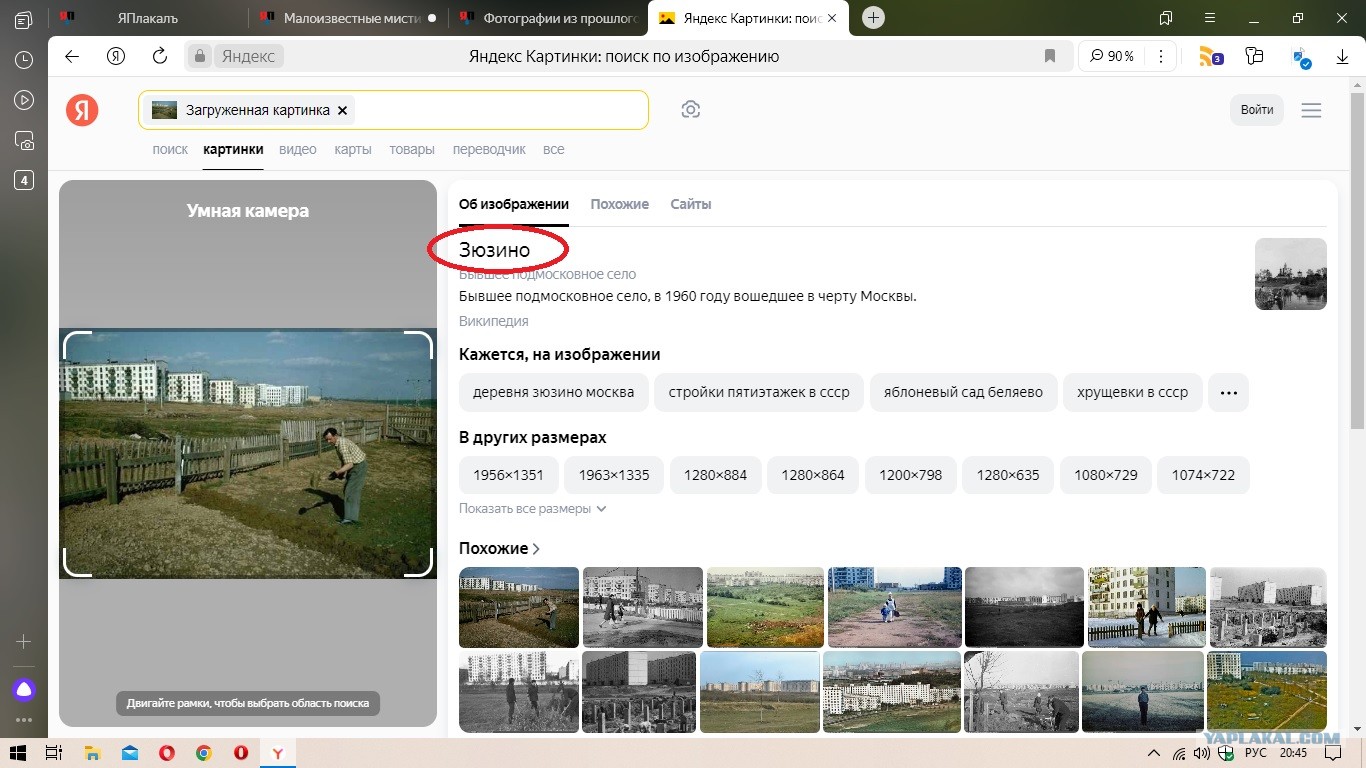This screenshot has width=1366, height=768.
Task: Open the RSS feed extension with badge 3
Action: (x=1211, y=56)
